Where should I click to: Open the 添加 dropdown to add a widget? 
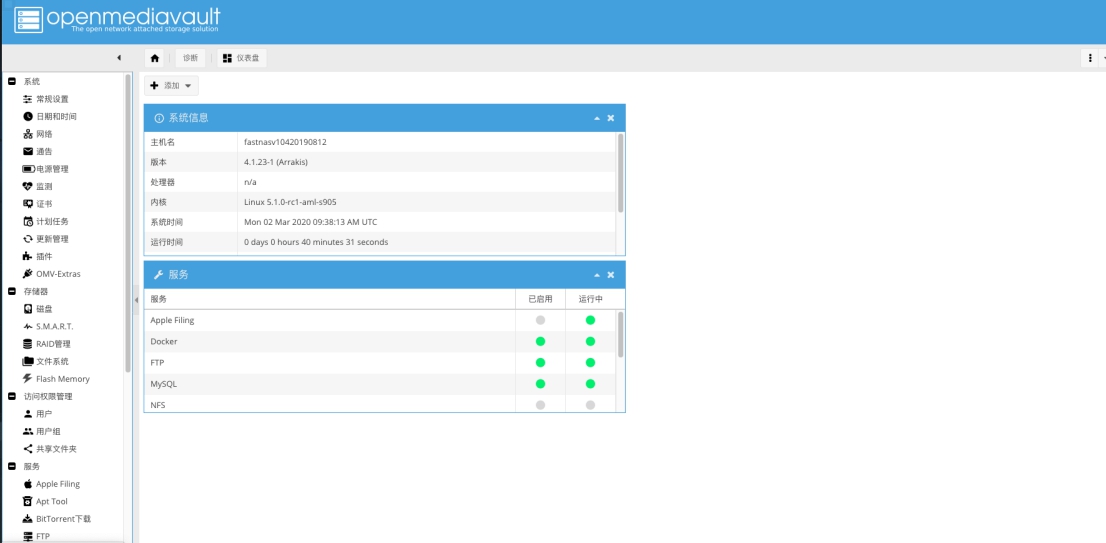coord(171,86)
